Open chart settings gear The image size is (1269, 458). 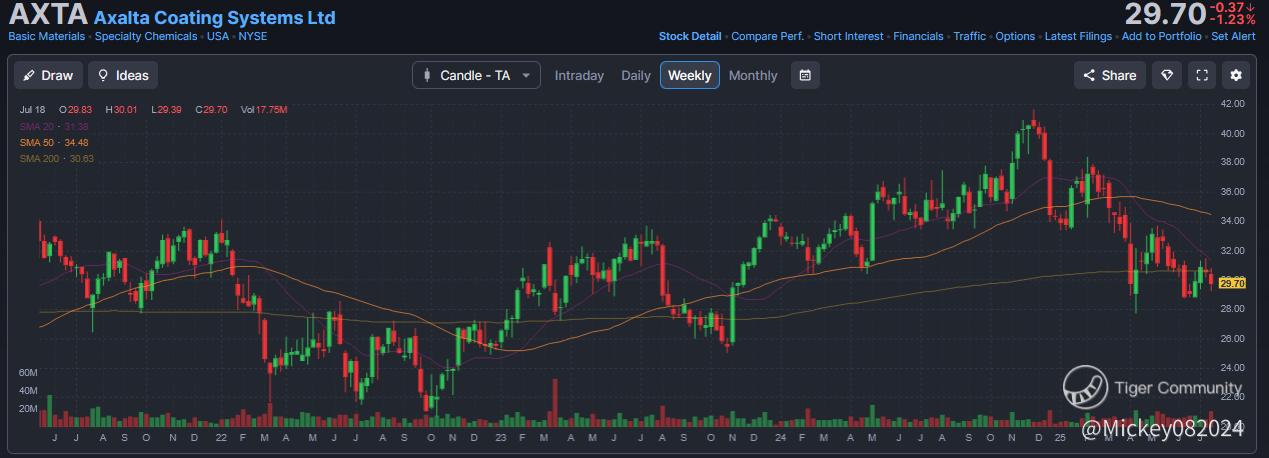coord(1236,75)
